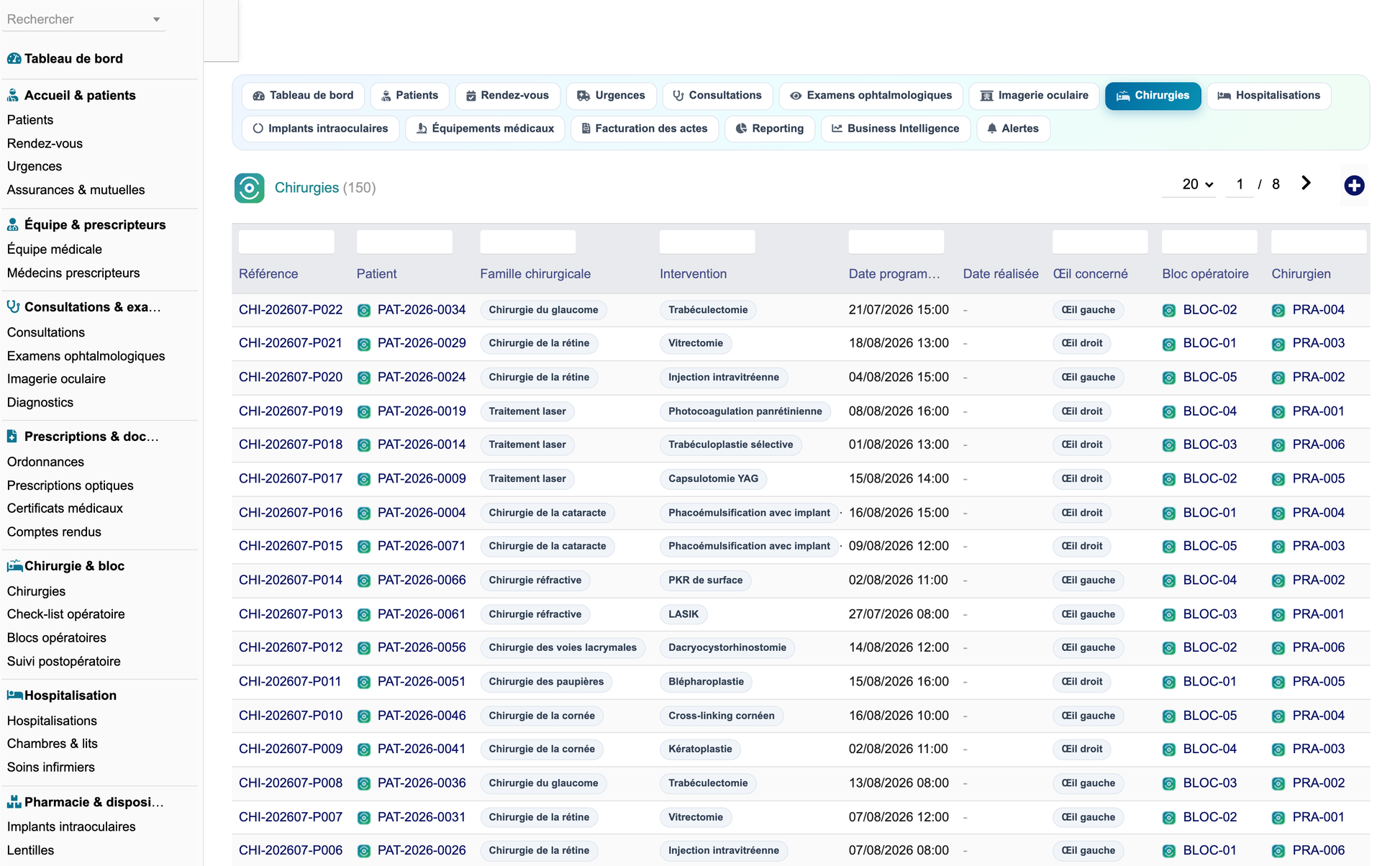Click the Chirurgien filter field

1319,242
